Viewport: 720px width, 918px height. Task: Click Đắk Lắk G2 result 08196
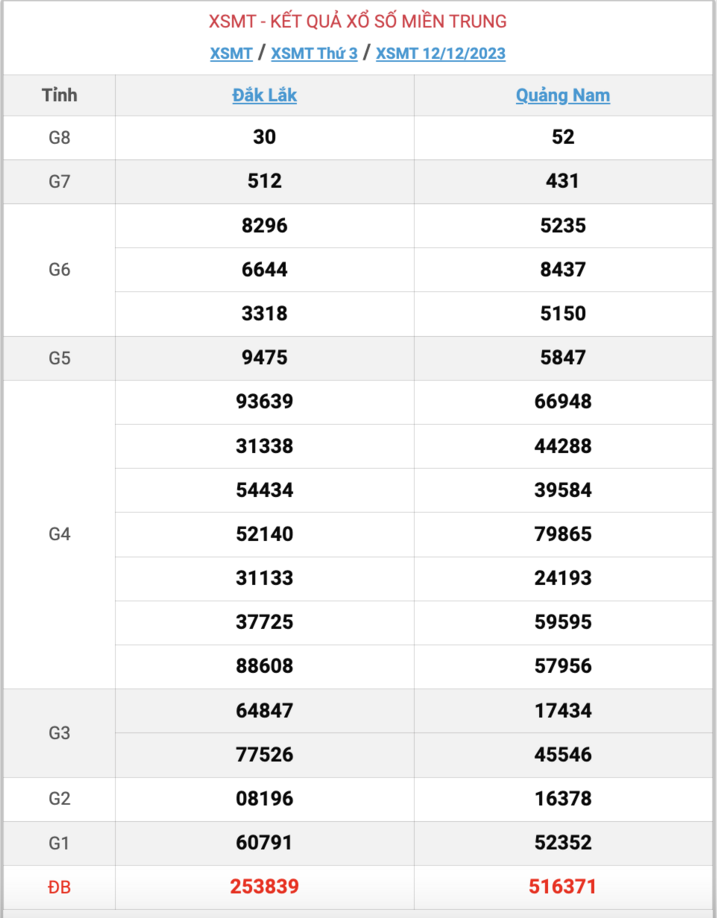tap(264, 799)
